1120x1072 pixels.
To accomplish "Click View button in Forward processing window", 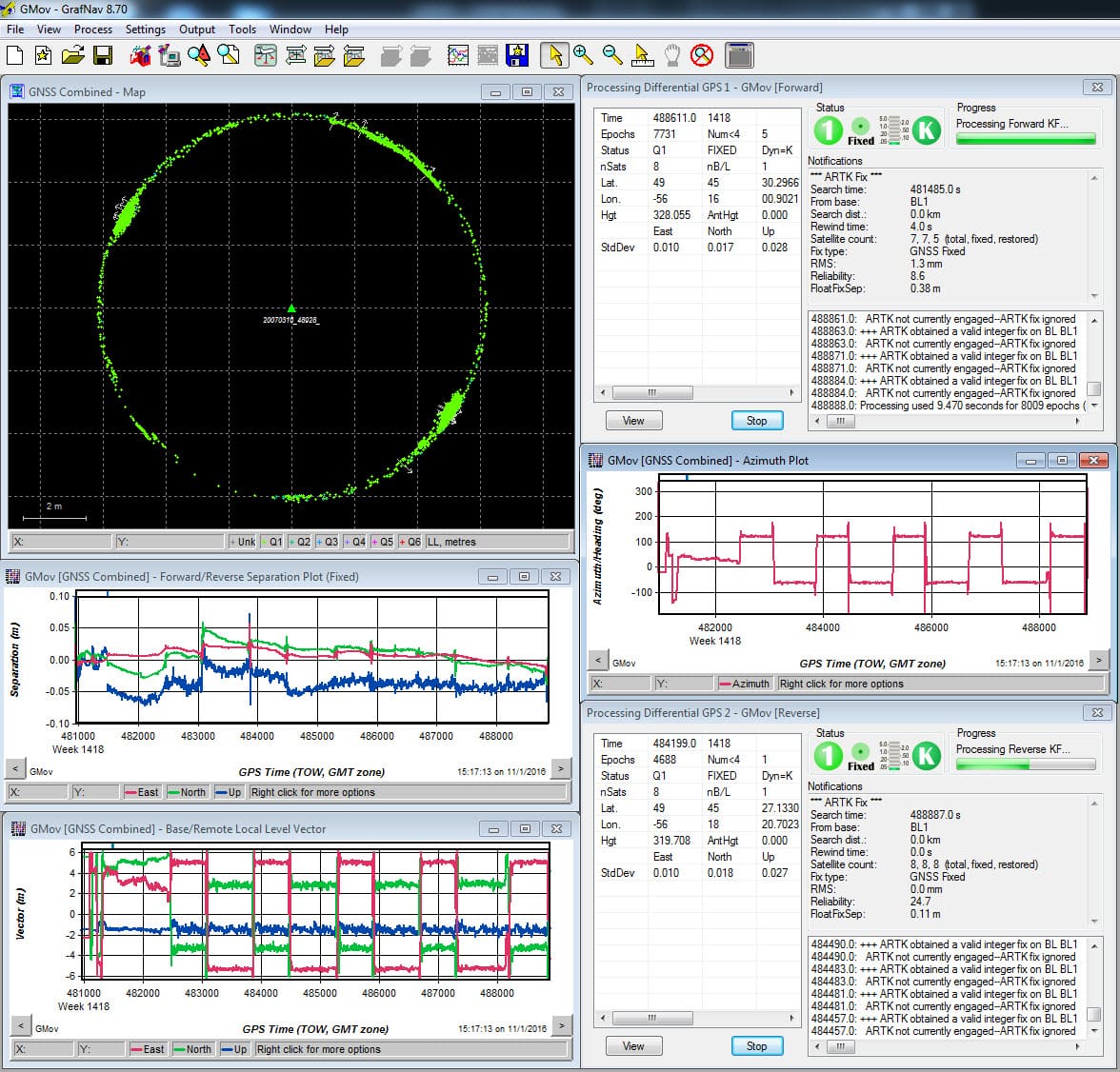I will (633, 421).
